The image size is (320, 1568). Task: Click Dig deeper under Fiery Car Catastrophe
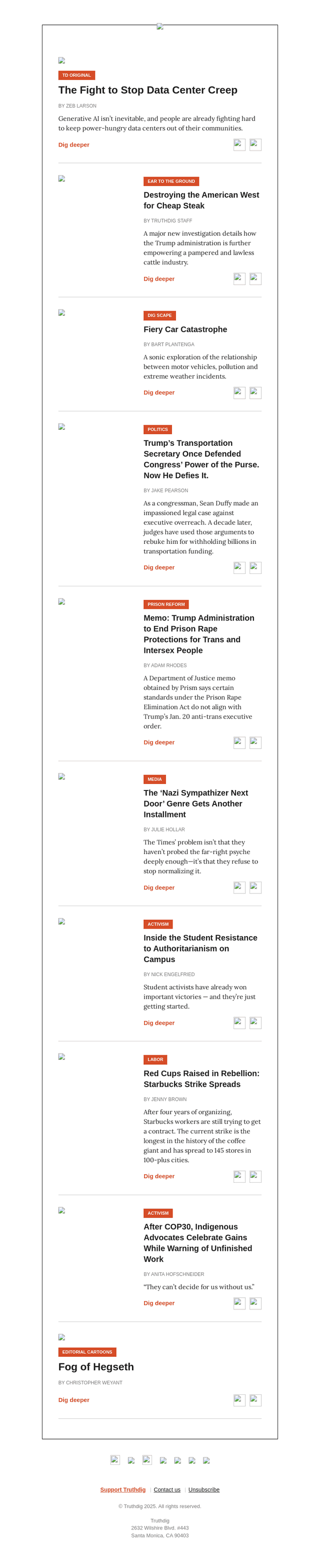pos(159,393)
